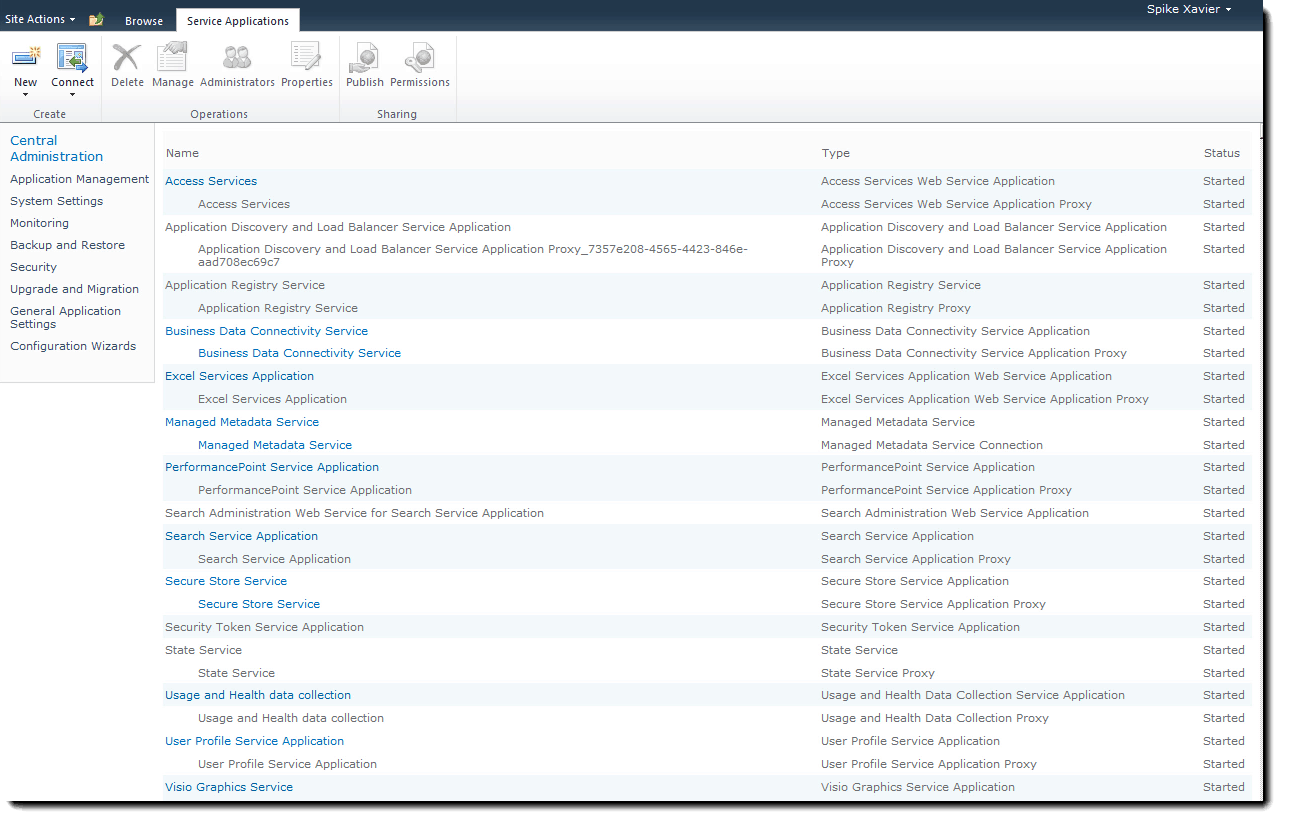This screenshot has height=831, width=1293.
Task: Select the top-level Application Registry Service row
Action: click(x=706, y=285)
